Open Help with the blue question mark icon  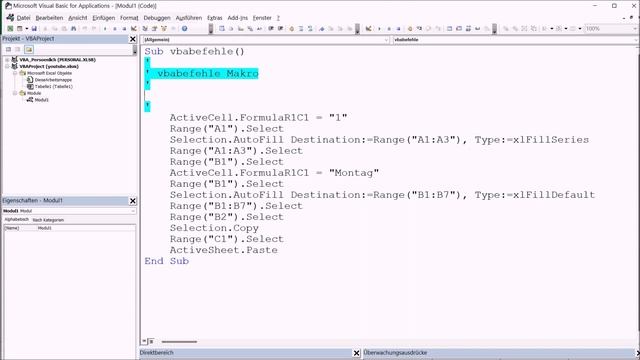(184, 29)
